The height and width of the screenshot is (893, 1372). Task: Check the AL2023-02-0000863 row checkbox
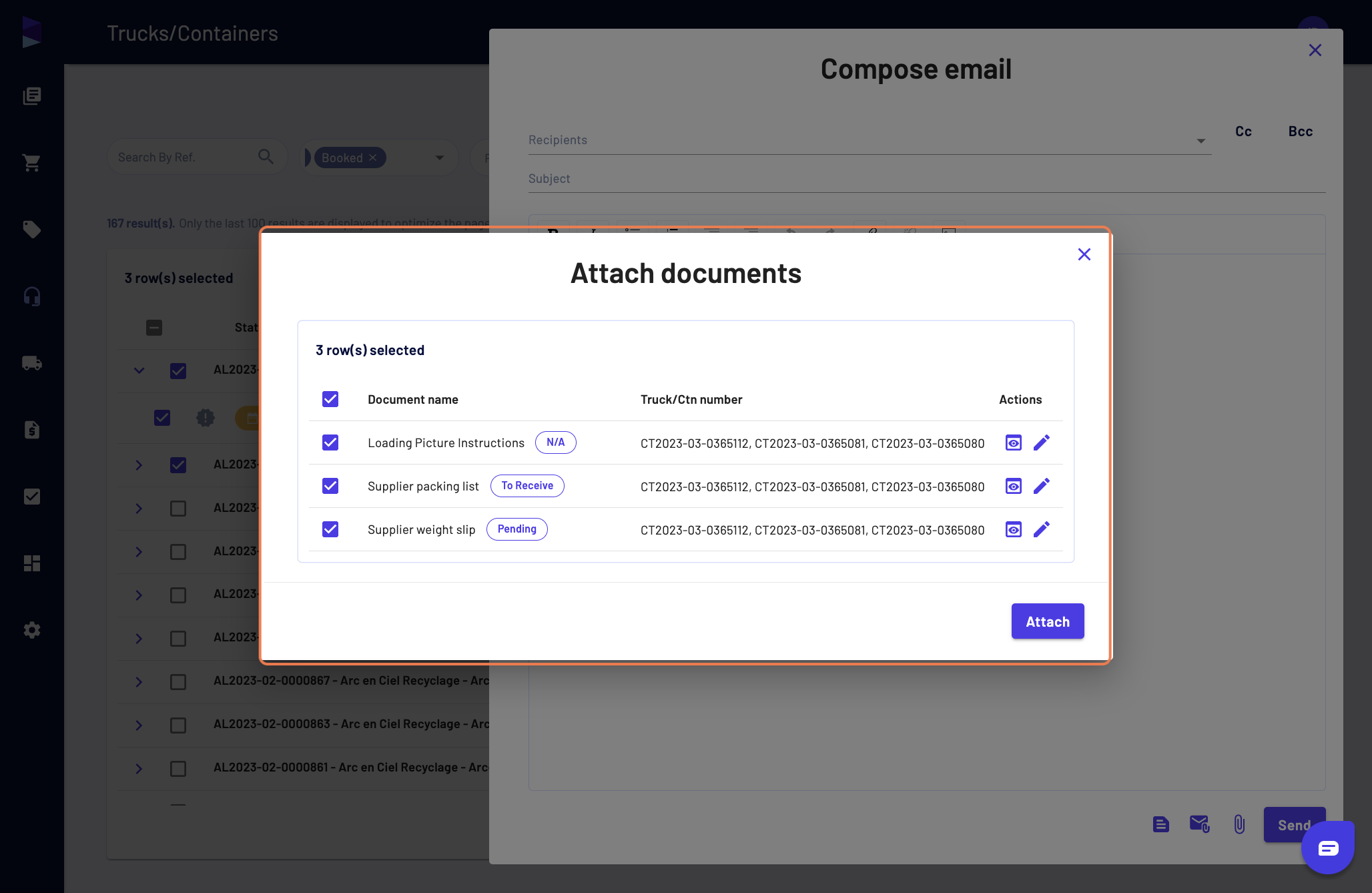pos(178,725)
